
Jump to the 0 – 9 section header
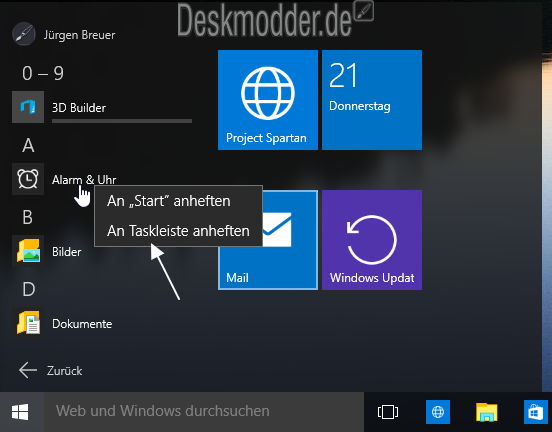point(43,73)
